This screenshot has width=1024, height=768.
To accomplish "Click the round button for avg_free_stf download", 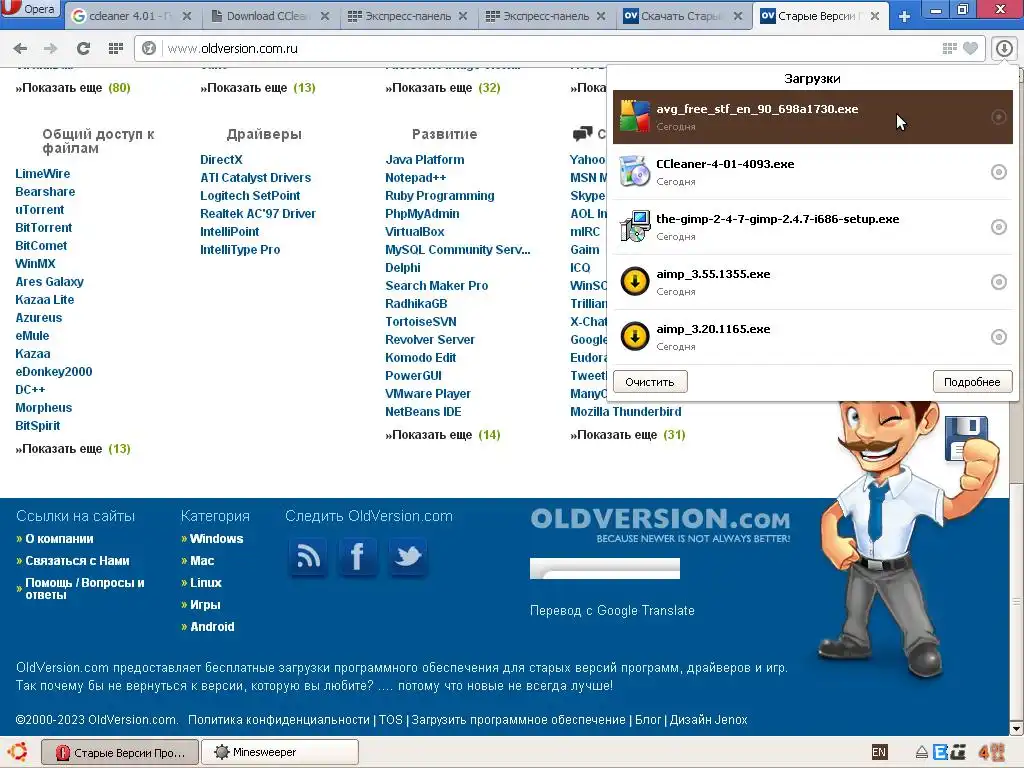I will [x=999, y=117].
